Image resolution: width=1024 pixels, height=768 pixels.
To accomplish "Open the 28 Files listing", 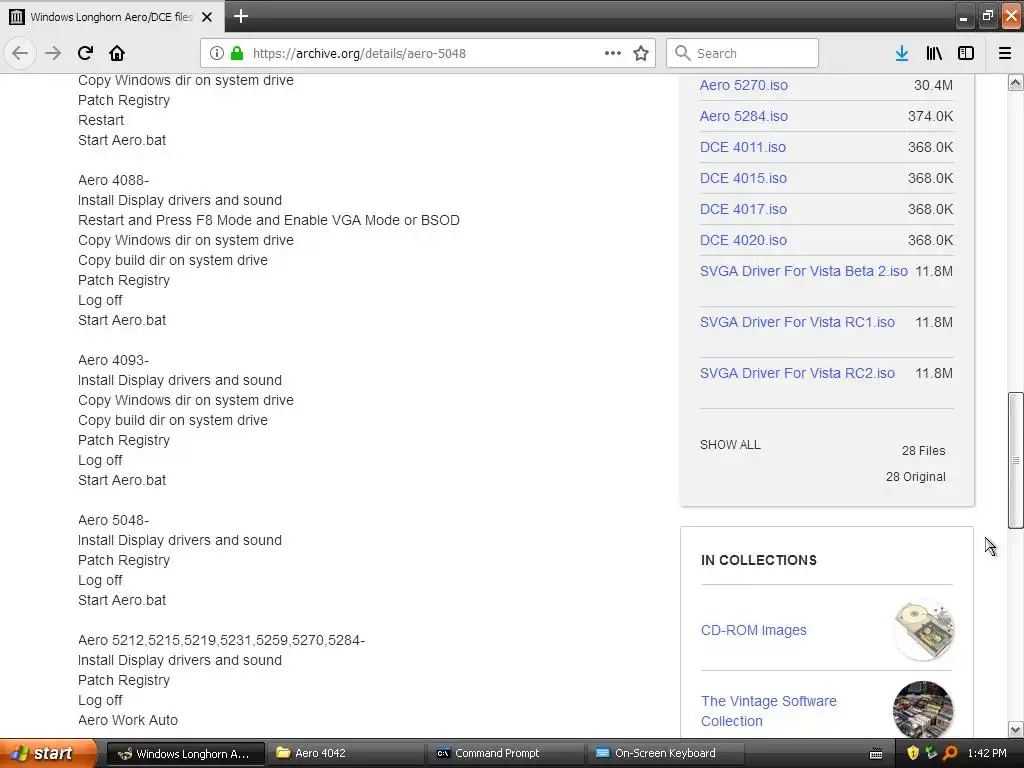I will point(923,451).
